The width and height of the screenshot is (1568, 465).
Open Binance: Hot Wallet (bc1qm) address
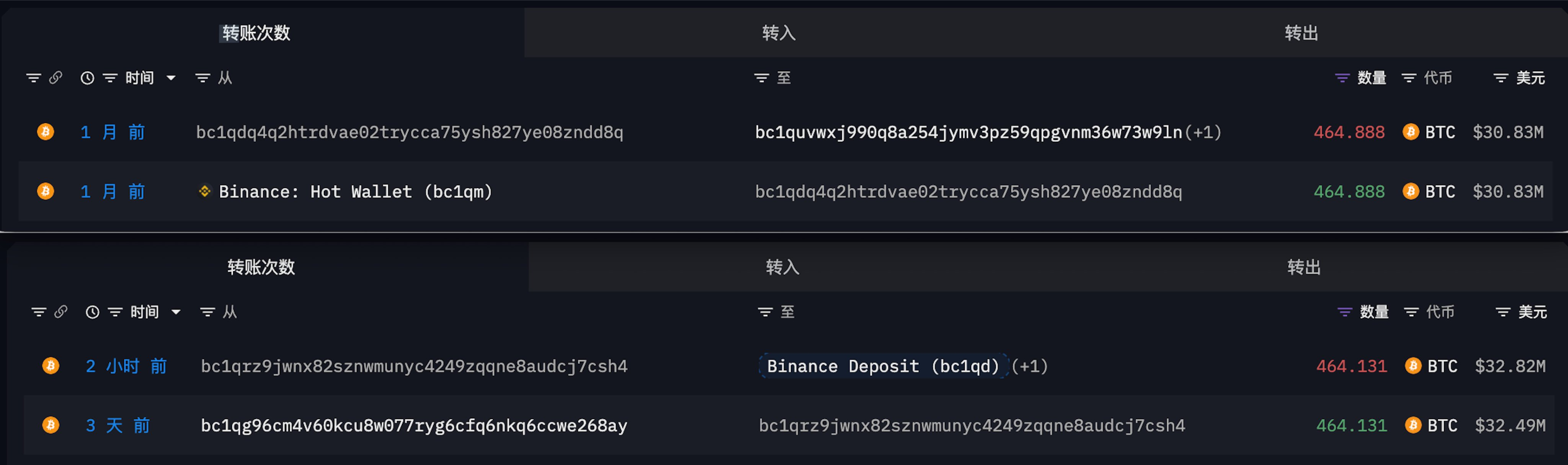[x=356, y=192]
